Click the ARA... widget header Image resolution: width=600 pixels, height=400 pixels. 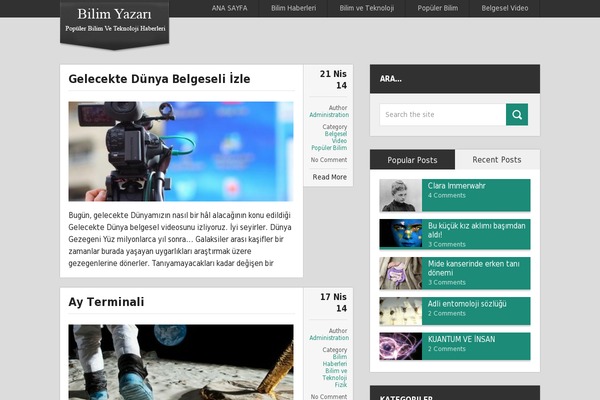tap(455, 79)
